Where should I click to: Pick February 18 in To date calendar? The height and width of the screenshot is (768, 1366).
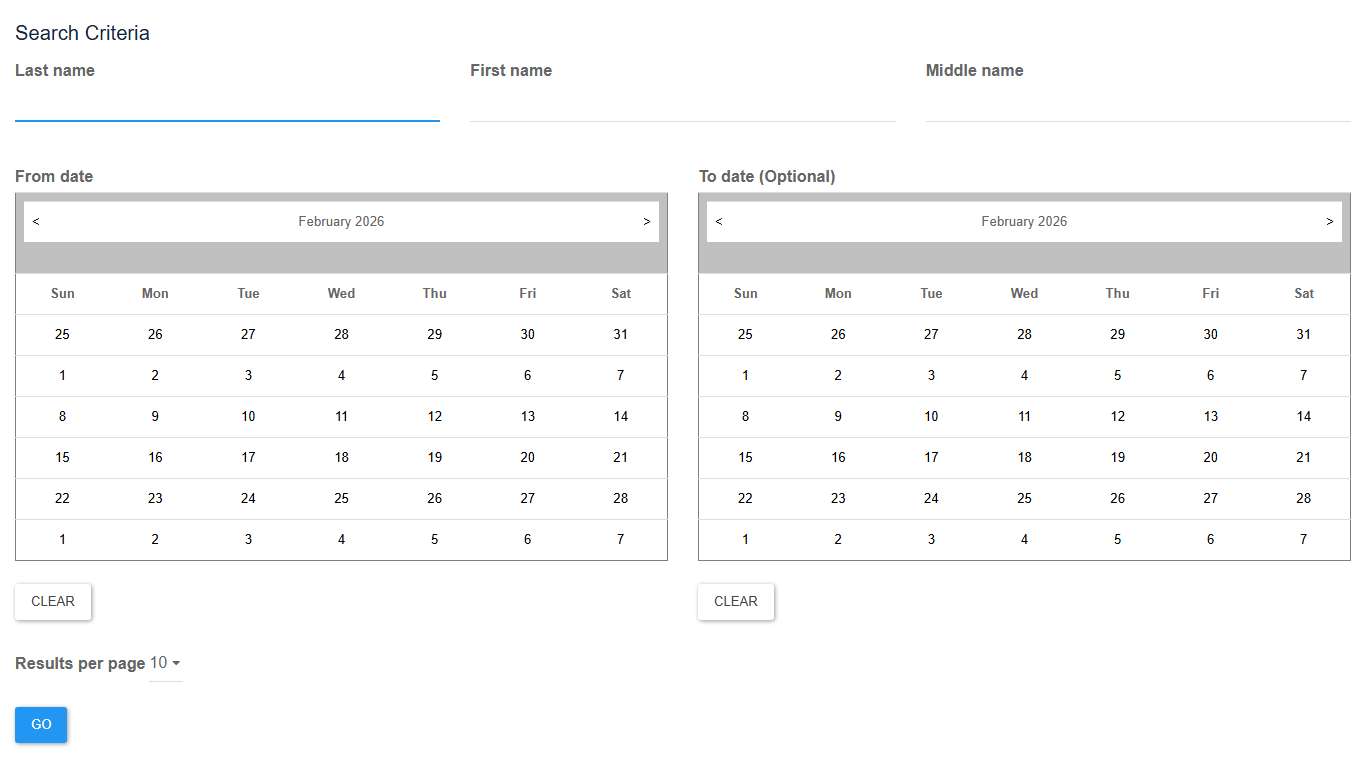pyautogui.click(x=1024, y=458)
